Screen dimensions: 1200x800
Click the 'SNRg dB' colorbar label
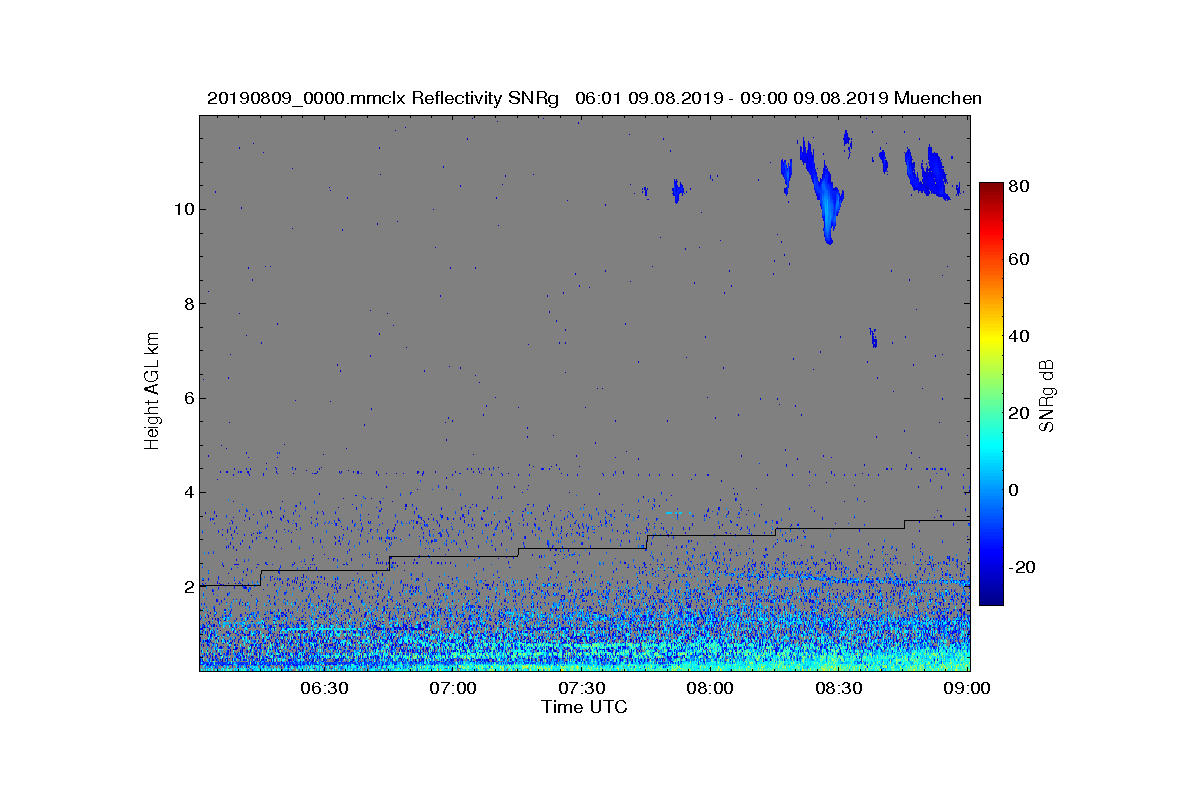pyautogui.click(x=1047, y=396)
